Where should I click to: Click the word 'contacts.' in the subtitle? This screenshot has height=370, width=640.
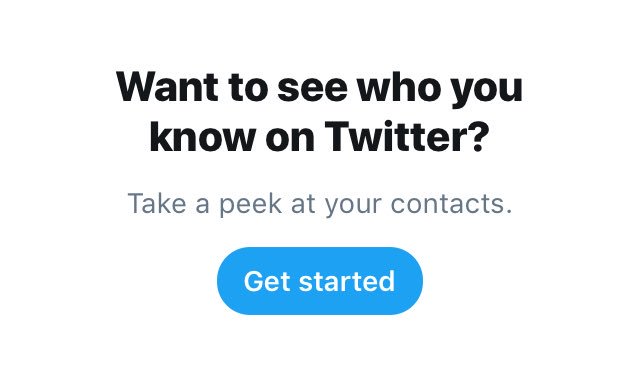coord(451,203)
